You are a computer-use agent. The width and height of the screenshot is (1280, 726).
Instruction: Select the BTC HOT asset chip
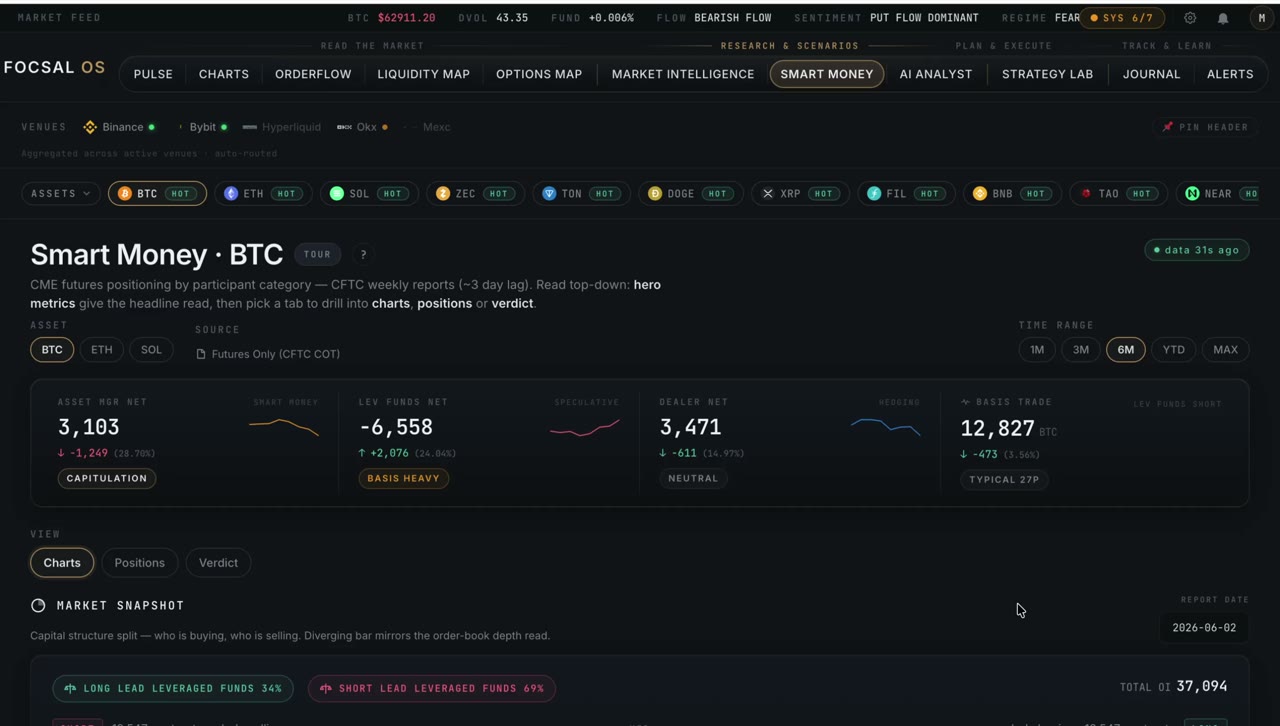tap(157, 194)
